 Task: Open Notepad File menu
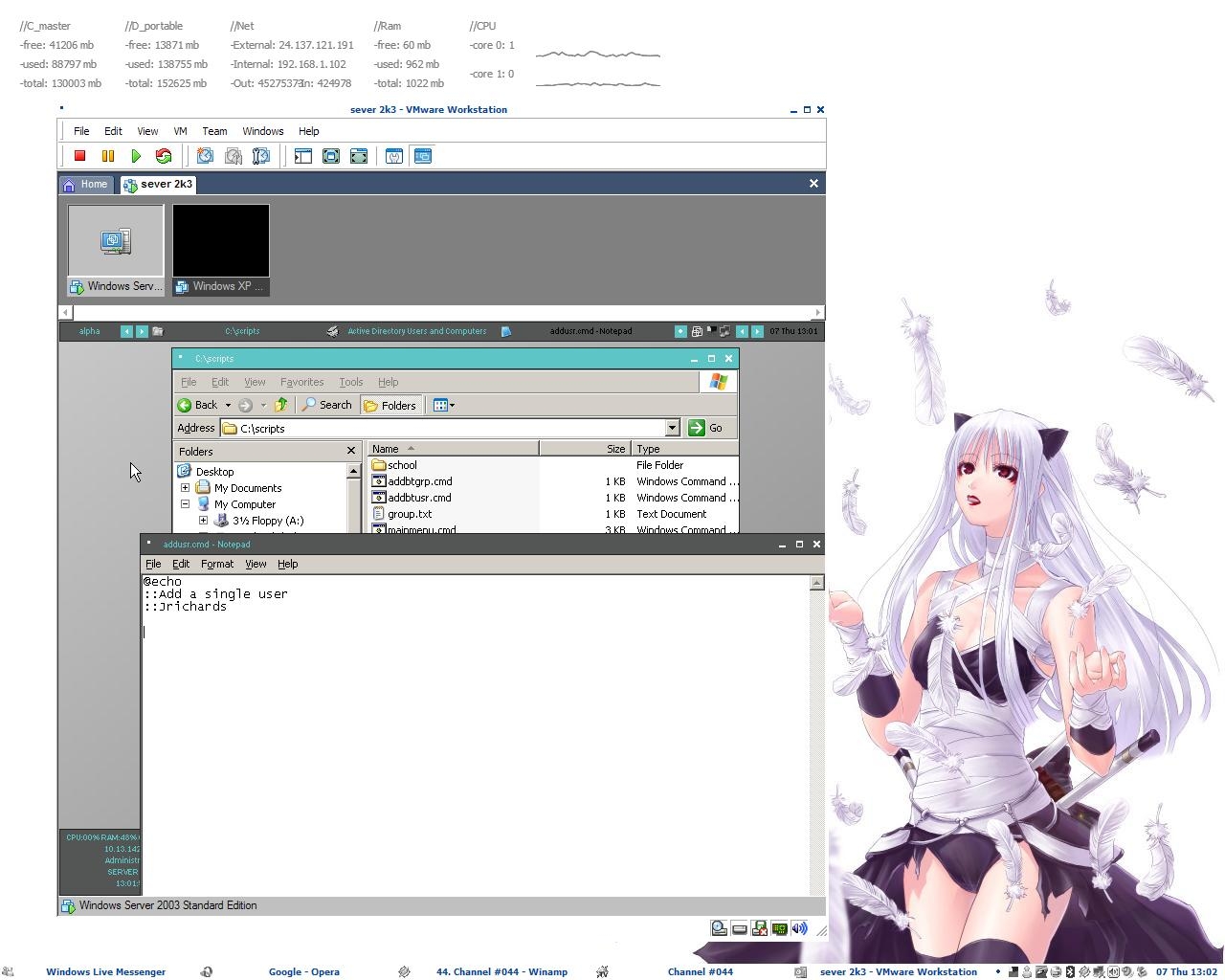[153, 564]
